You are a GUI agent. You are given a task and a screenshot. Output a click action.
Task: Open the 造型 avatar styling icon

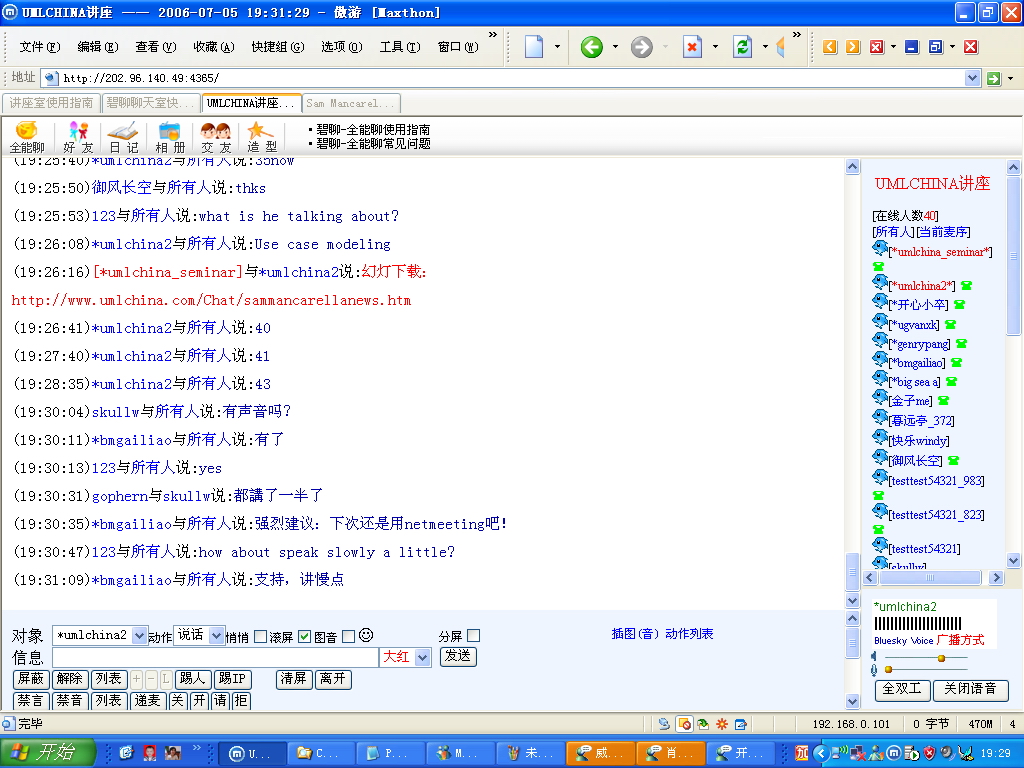tap(261, 137)
